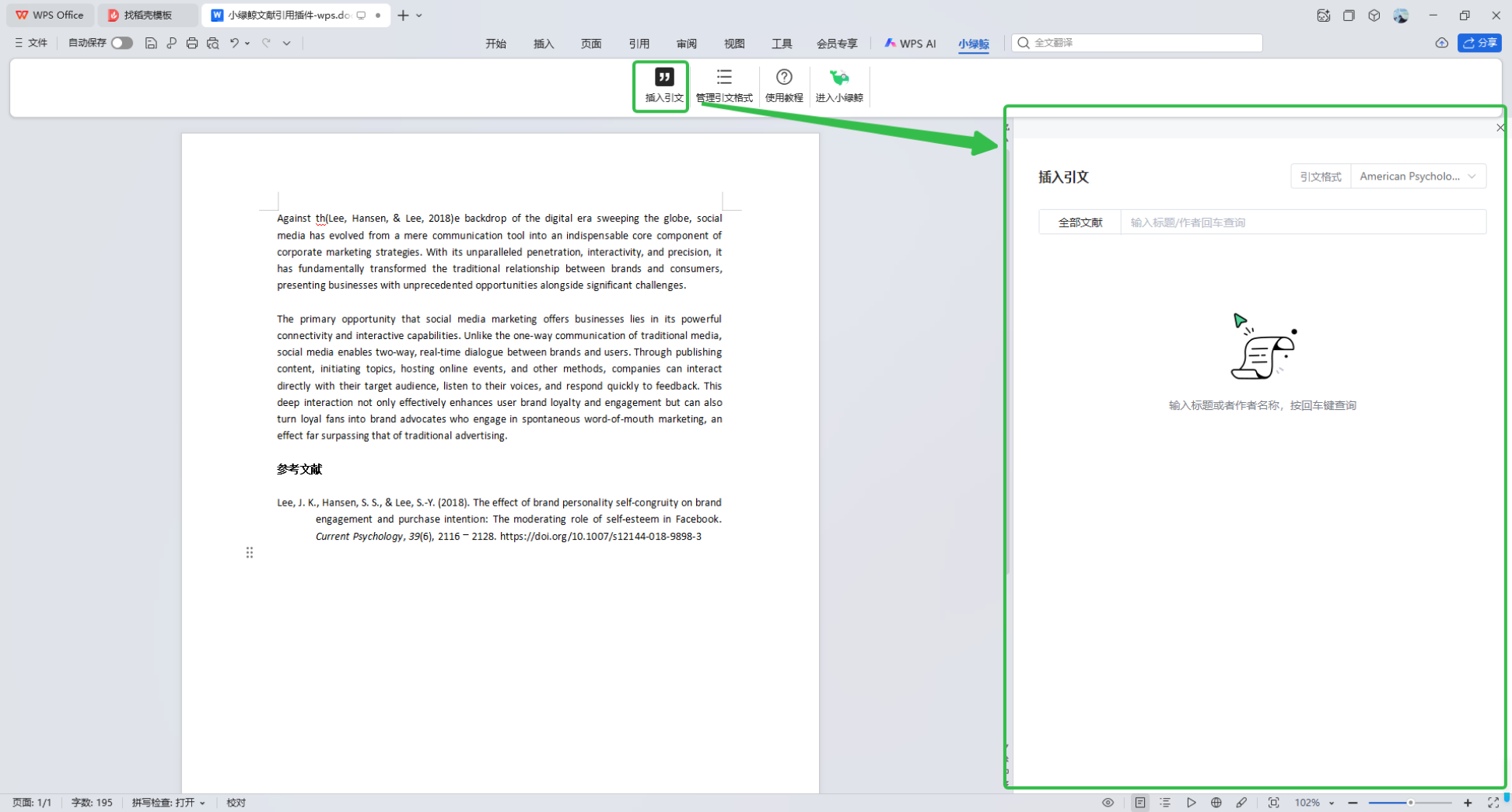Click the zoom in plus icon

click(1468, 803)
